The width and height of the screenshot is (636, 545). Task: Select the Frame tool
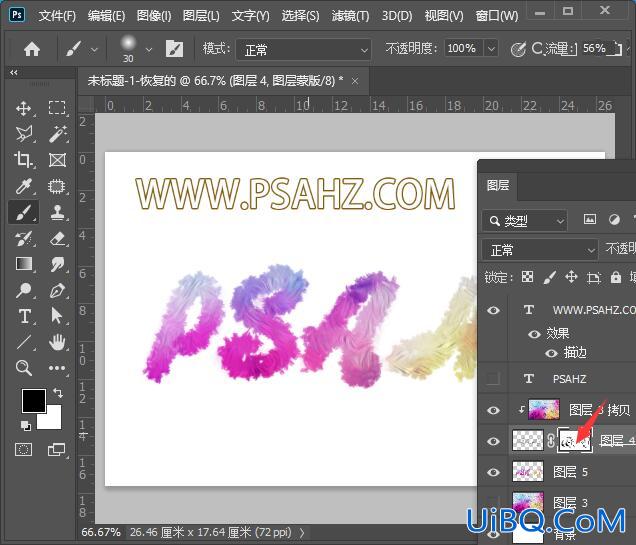coord(57,160)
